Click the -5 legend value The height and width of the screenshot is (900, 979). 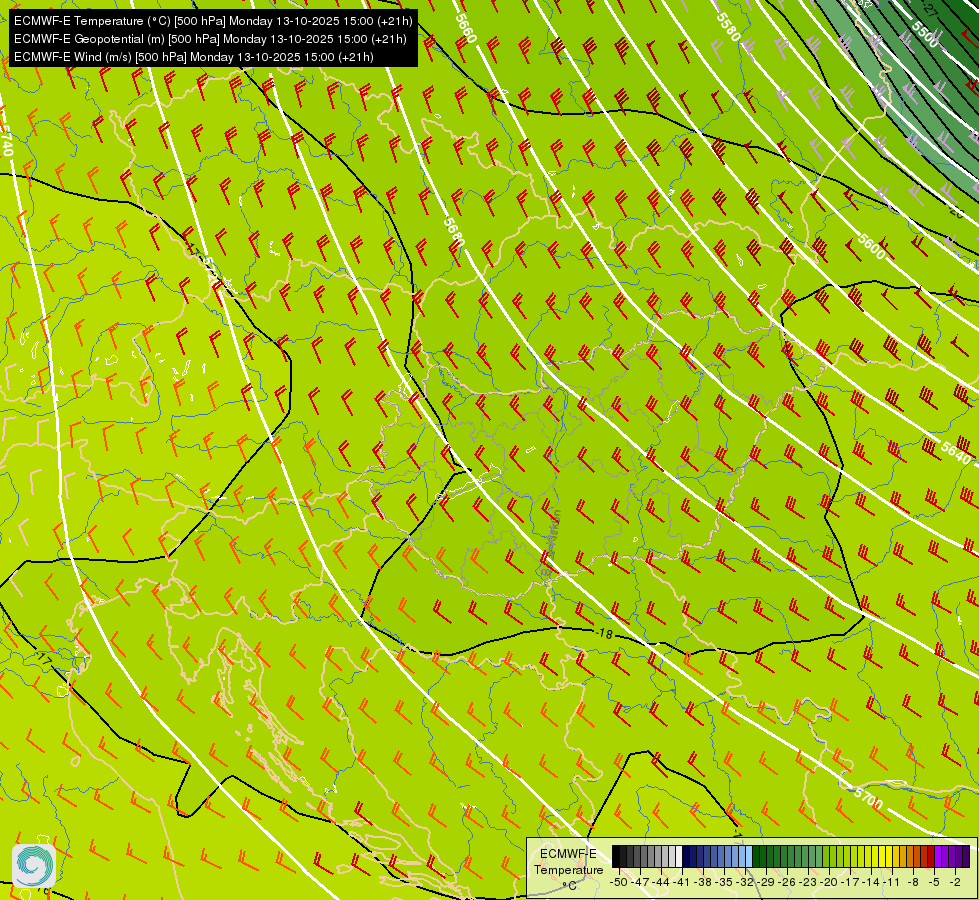(935, 882)
